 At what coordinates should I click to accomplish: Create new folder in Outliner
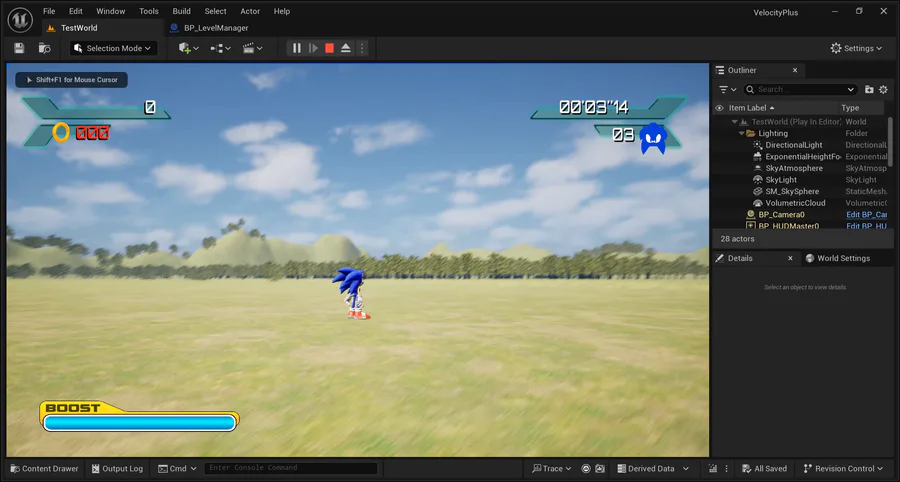point(869,90)
